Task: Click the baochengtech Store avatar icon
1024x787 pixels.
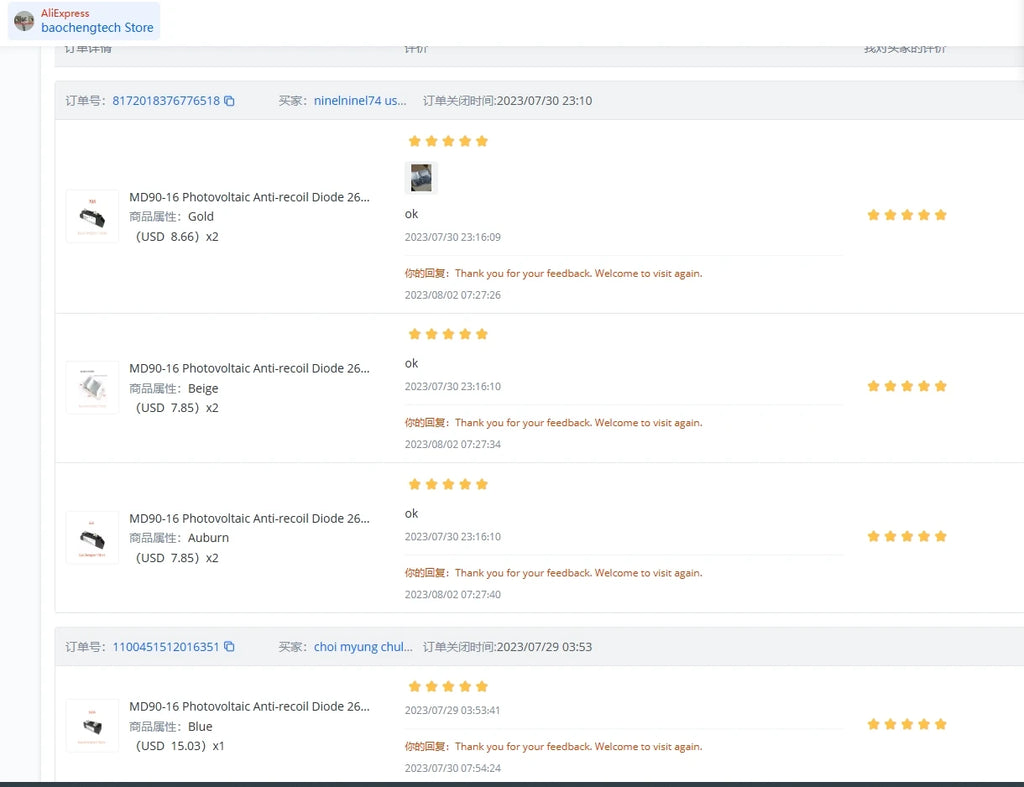Action: point(24,21)
